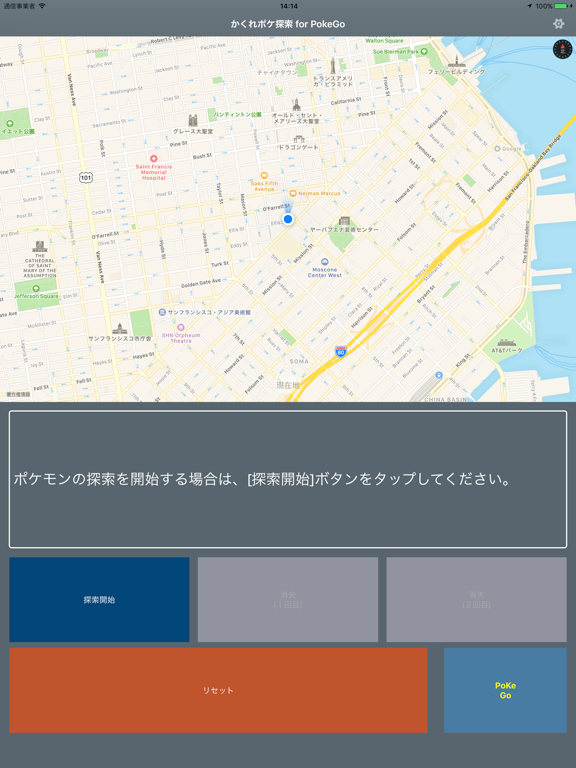The image size is (576, 768).
Task: Select the SHN Orpheum Theatre marker
Action: tap(181, 327)
